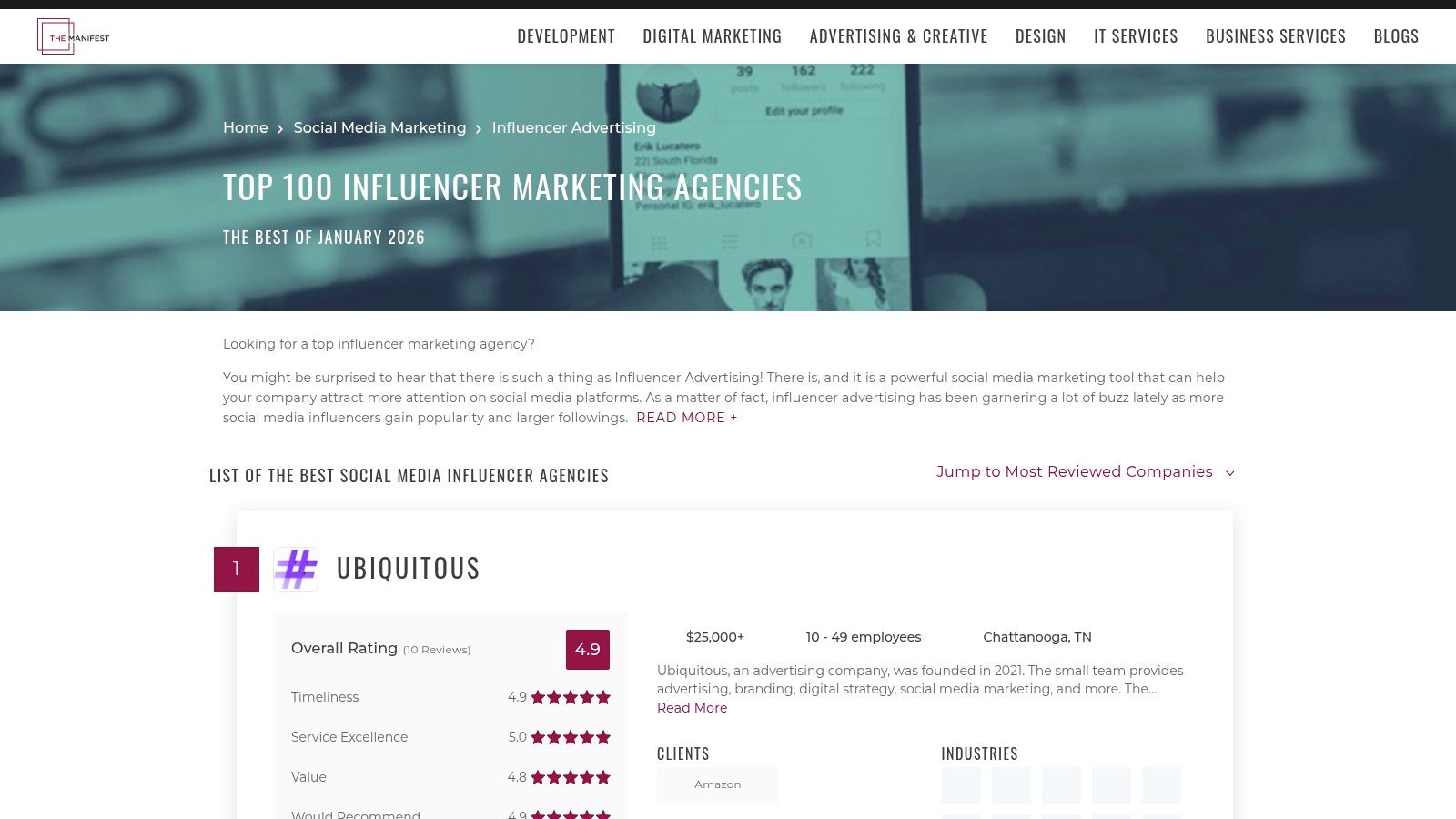Screen dimensions: 1456x819
Task: Expand intro text with READ MORE +
Action: click(x=687, y=418)
